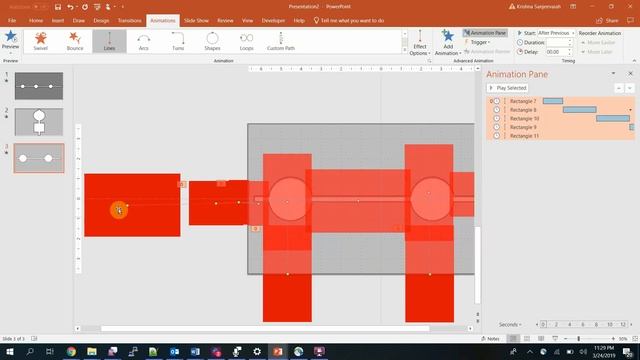Open the Trigger dropdown
This screenshot has width=640, height=360.
(478, 42)
